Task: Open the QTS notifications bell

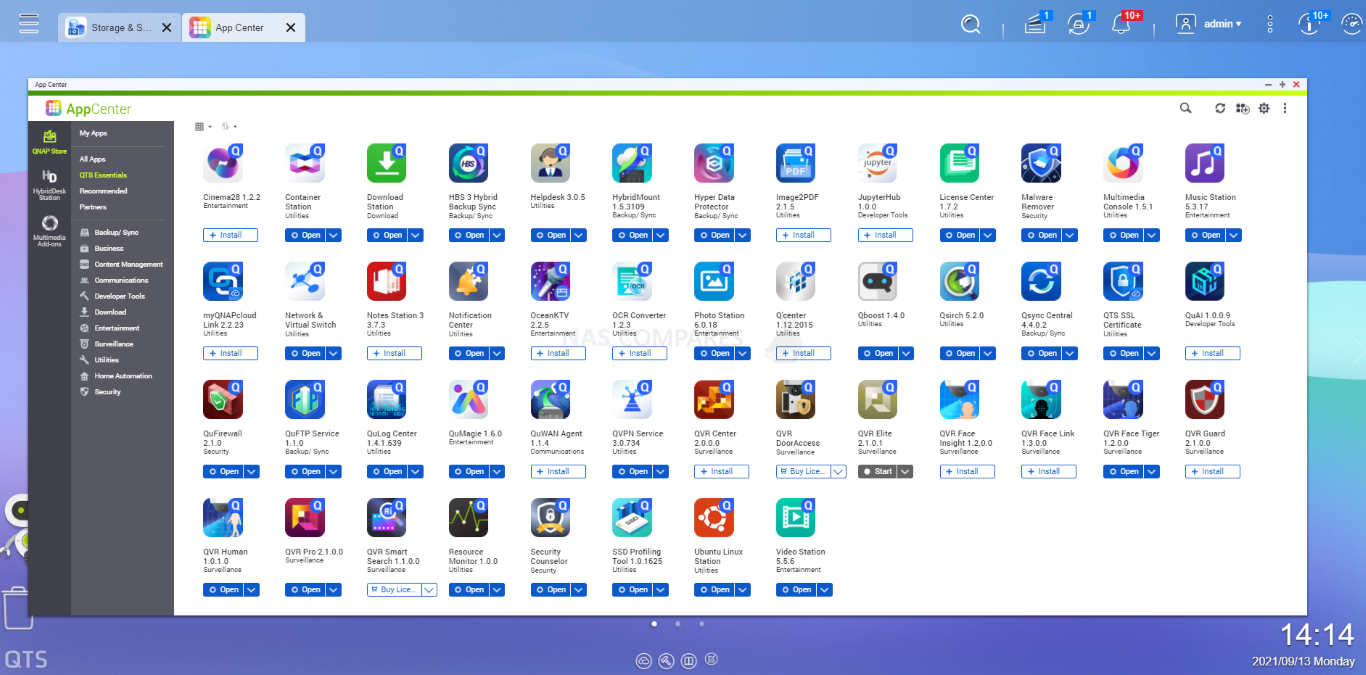Action: 1122,24
